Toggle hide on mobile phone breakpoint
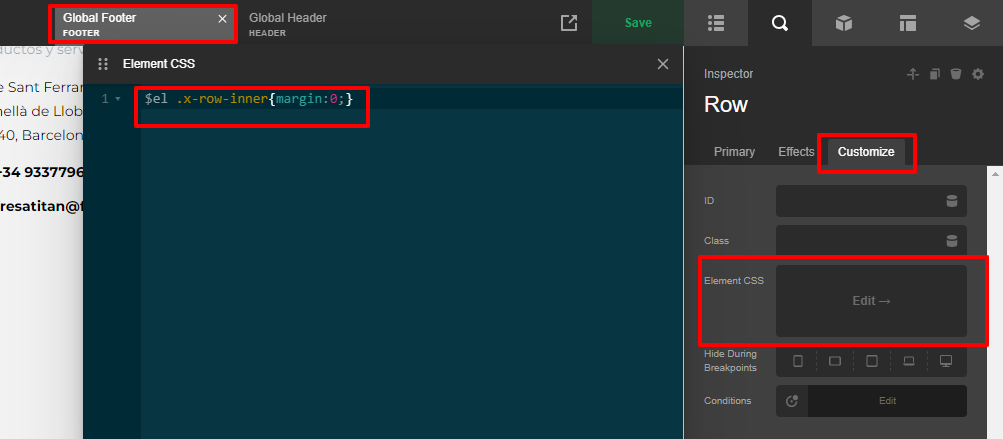The width and height of the screenshot is (1003, 439). coord(798,360)
